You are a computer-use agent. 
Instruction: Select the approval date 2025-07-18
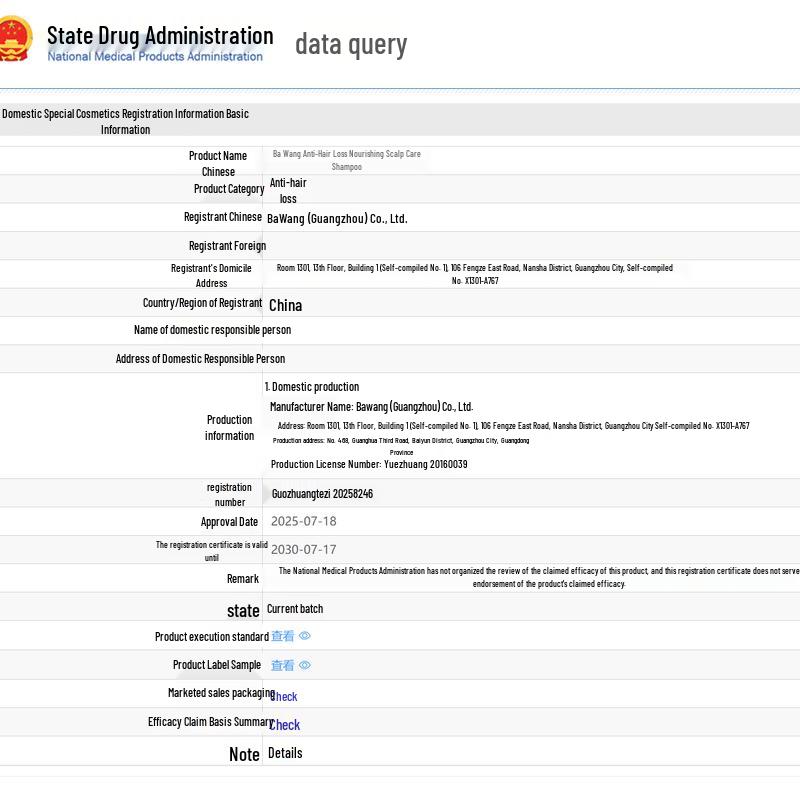coord(304,521)
